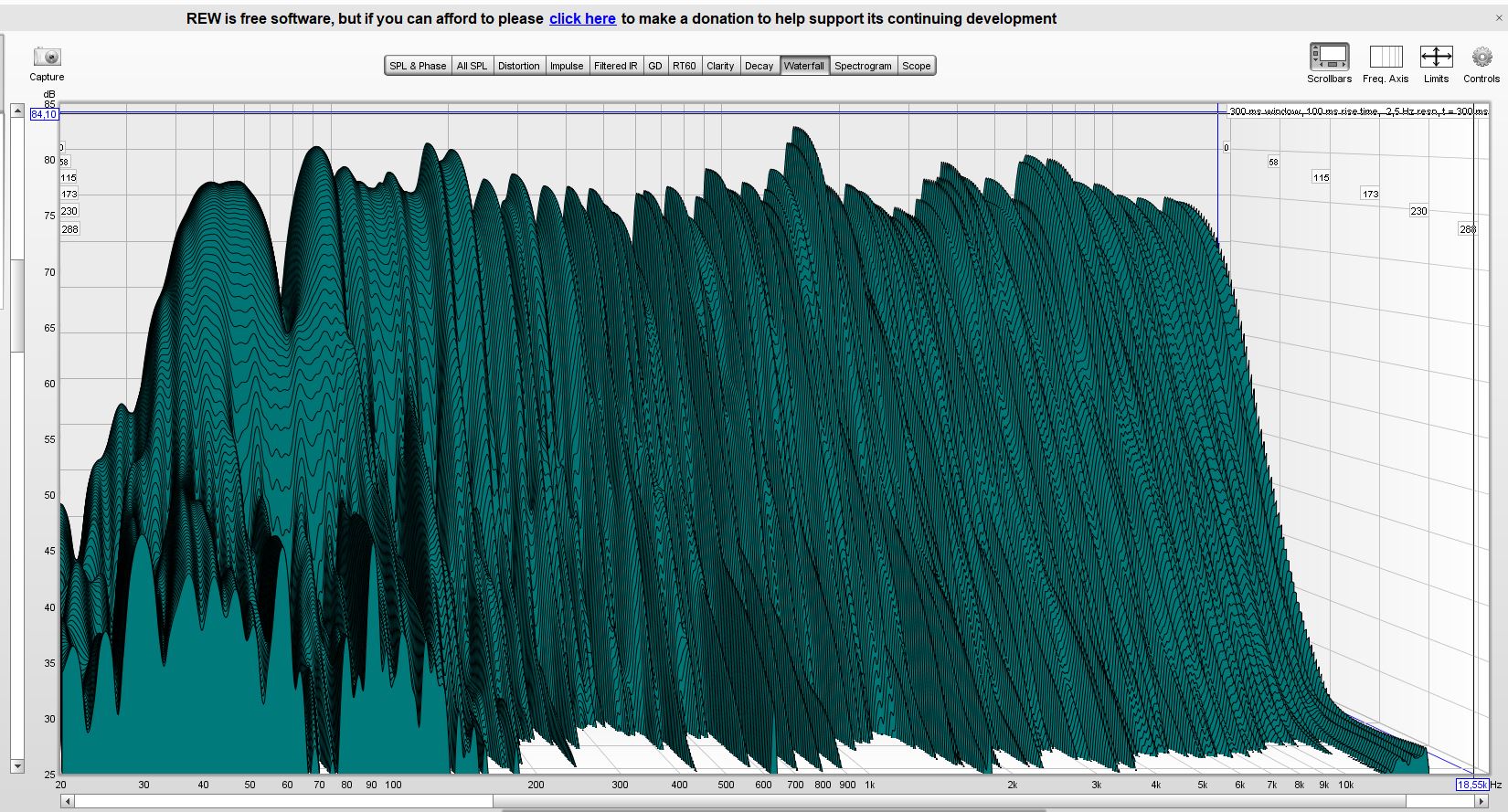Switch to the Clarity tab

(720, 66)
